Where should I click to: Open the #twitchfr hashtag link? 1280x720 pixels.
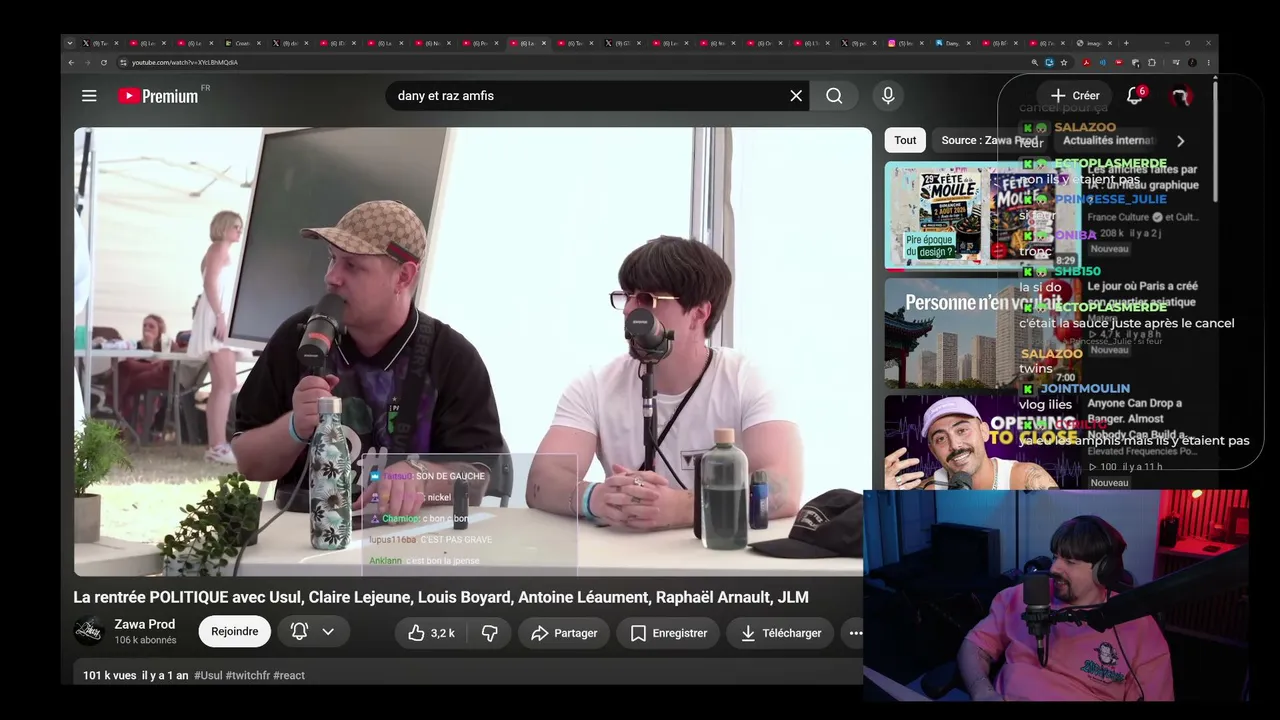tap(248, 676)
